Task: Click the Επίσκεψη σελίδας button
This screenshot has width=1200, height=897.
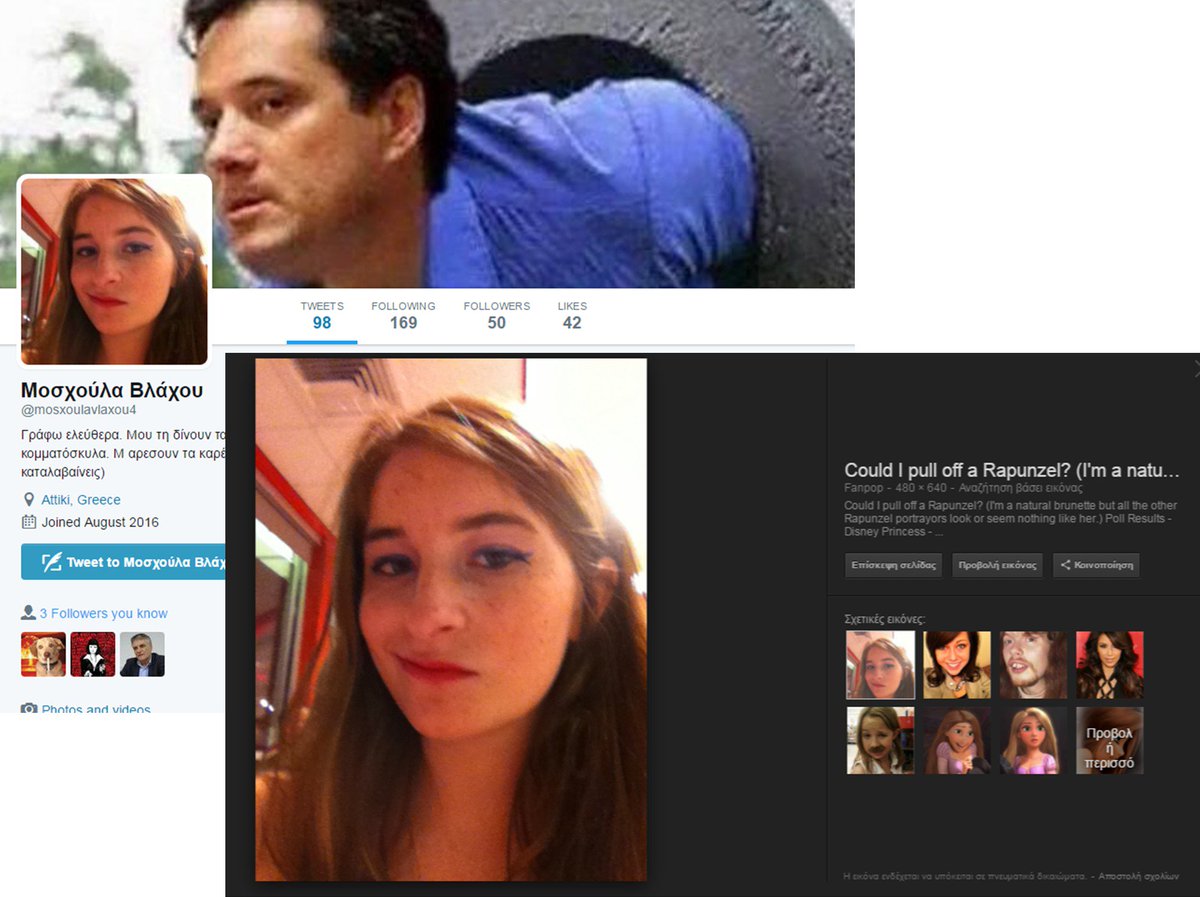Action: (894, 565)
